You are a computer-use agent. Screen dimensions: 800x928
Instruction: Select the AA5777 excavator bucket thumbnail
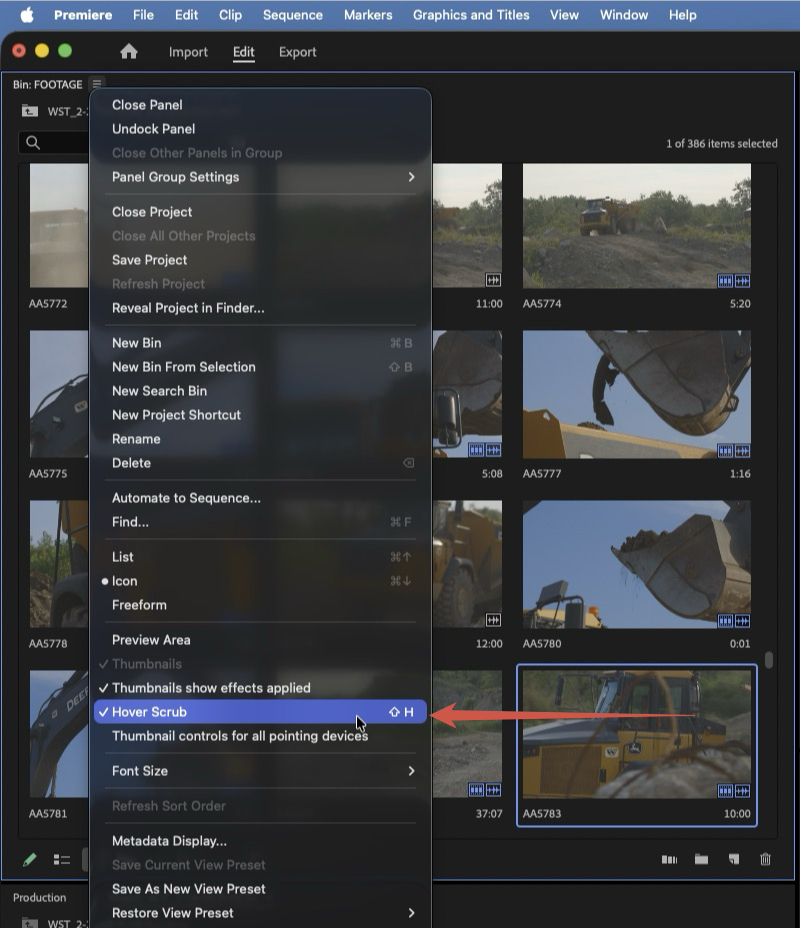(x=637, y=394)
